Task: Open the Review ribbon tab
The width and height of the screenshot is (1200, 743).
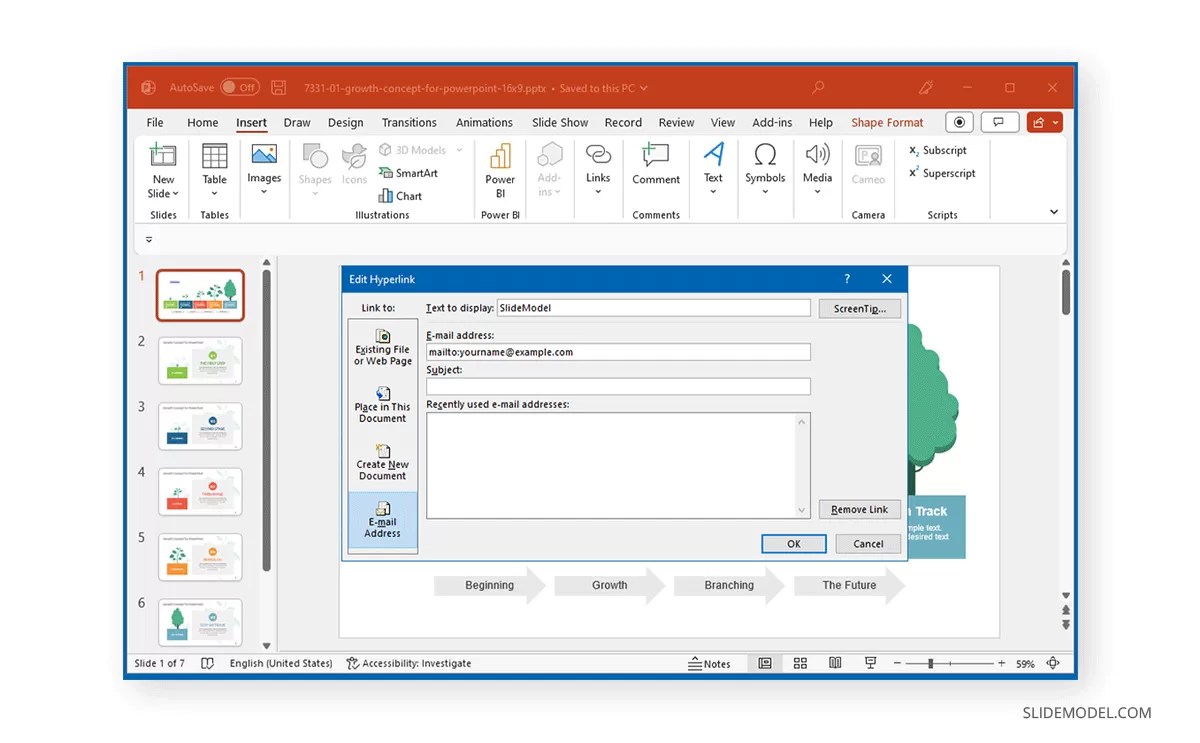Action: click(676, 122)
